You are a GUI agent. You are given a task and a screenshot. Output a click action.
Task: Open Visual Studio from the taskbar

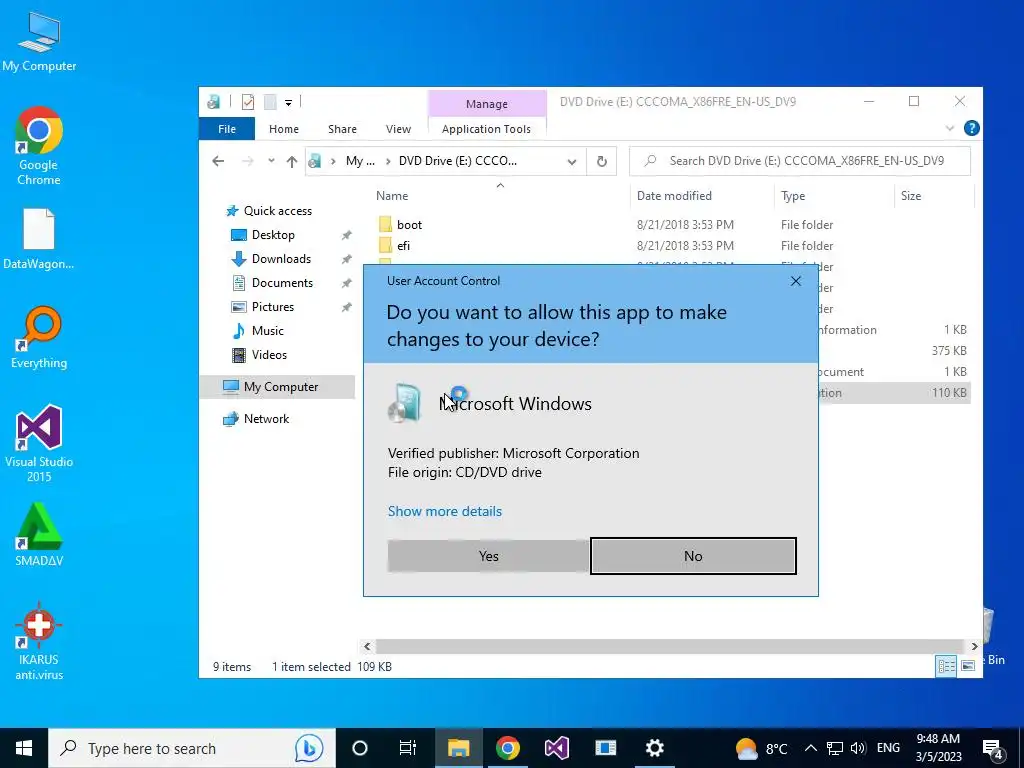[x=556, y=748]
